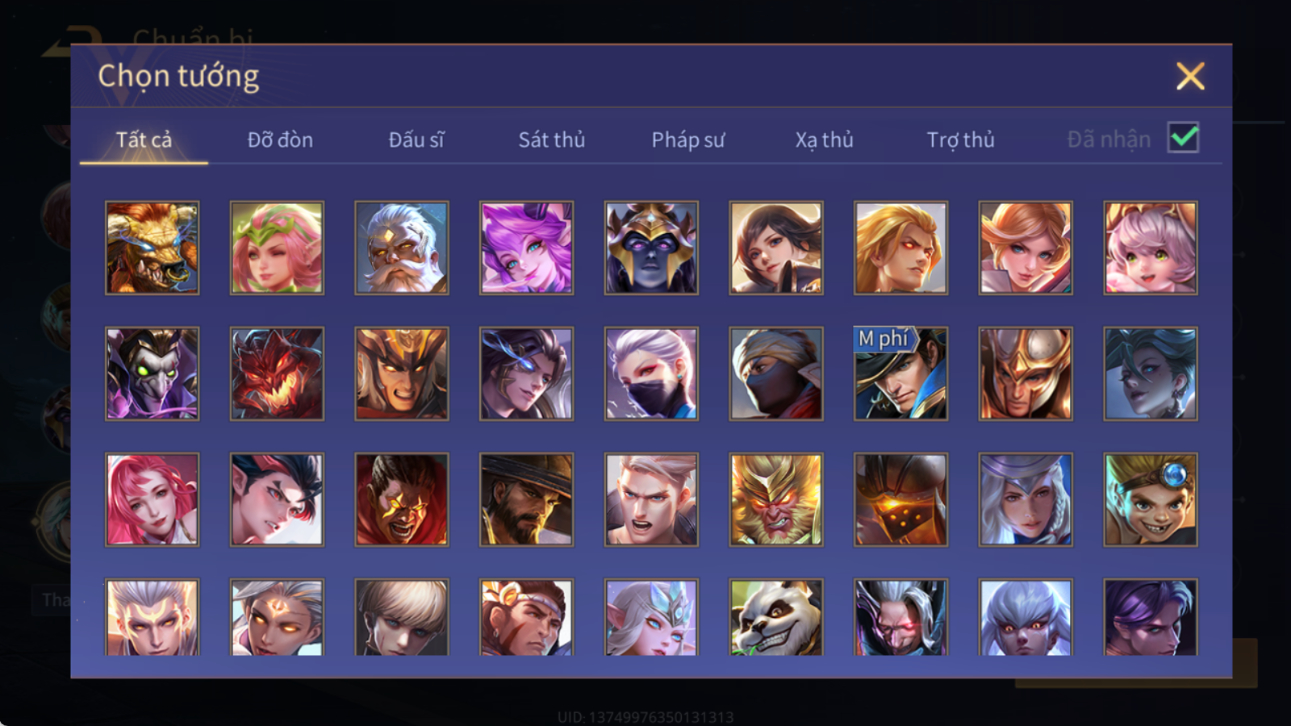Uncheck the Đã nhận checkbox
Image resolution: width=1291 pixels, height=726 pixels.
tap(1183, 138)
